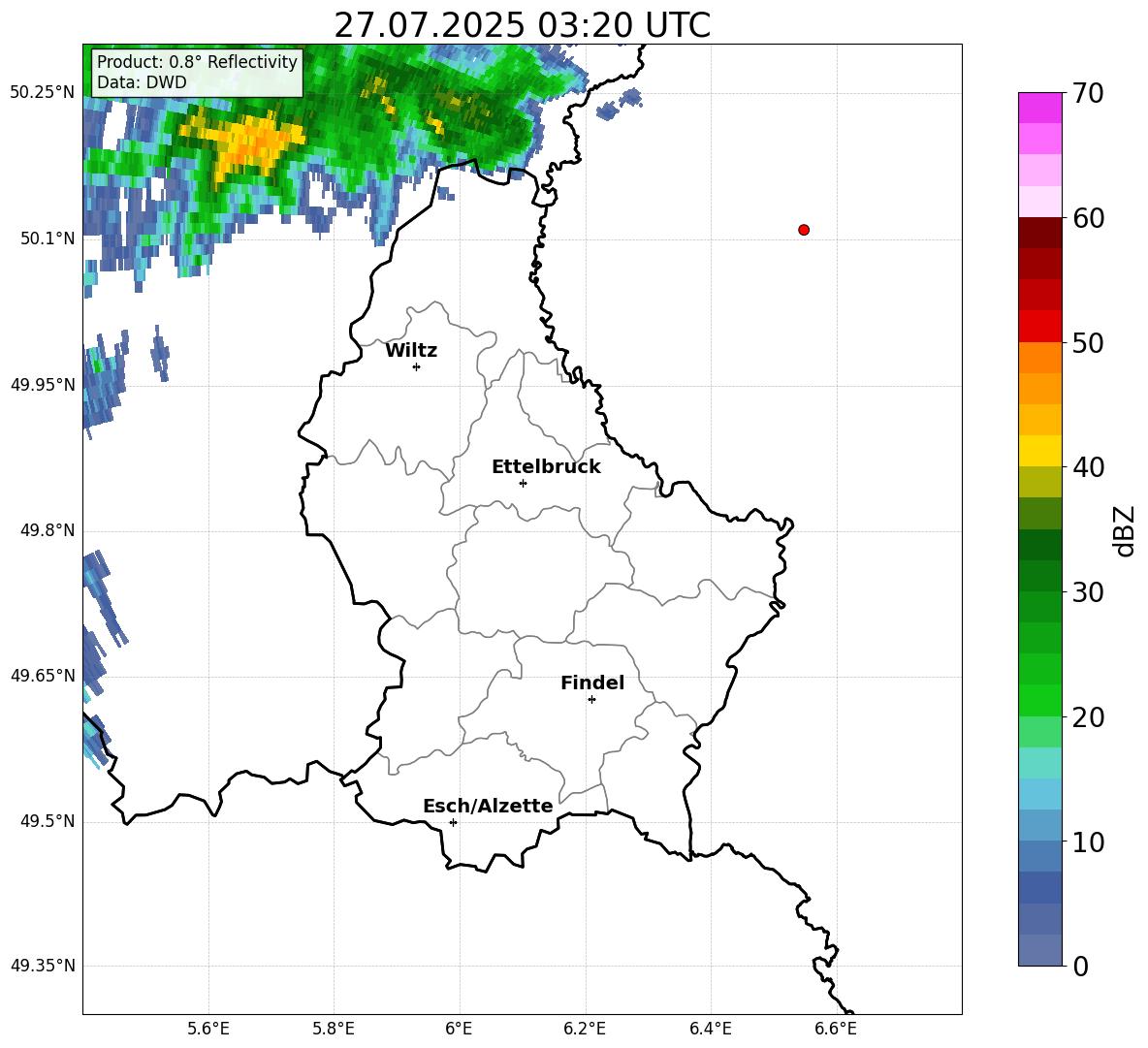1148x1048 pixels.
Task: Click the Data: DWD text
Action: coord(142,82)
